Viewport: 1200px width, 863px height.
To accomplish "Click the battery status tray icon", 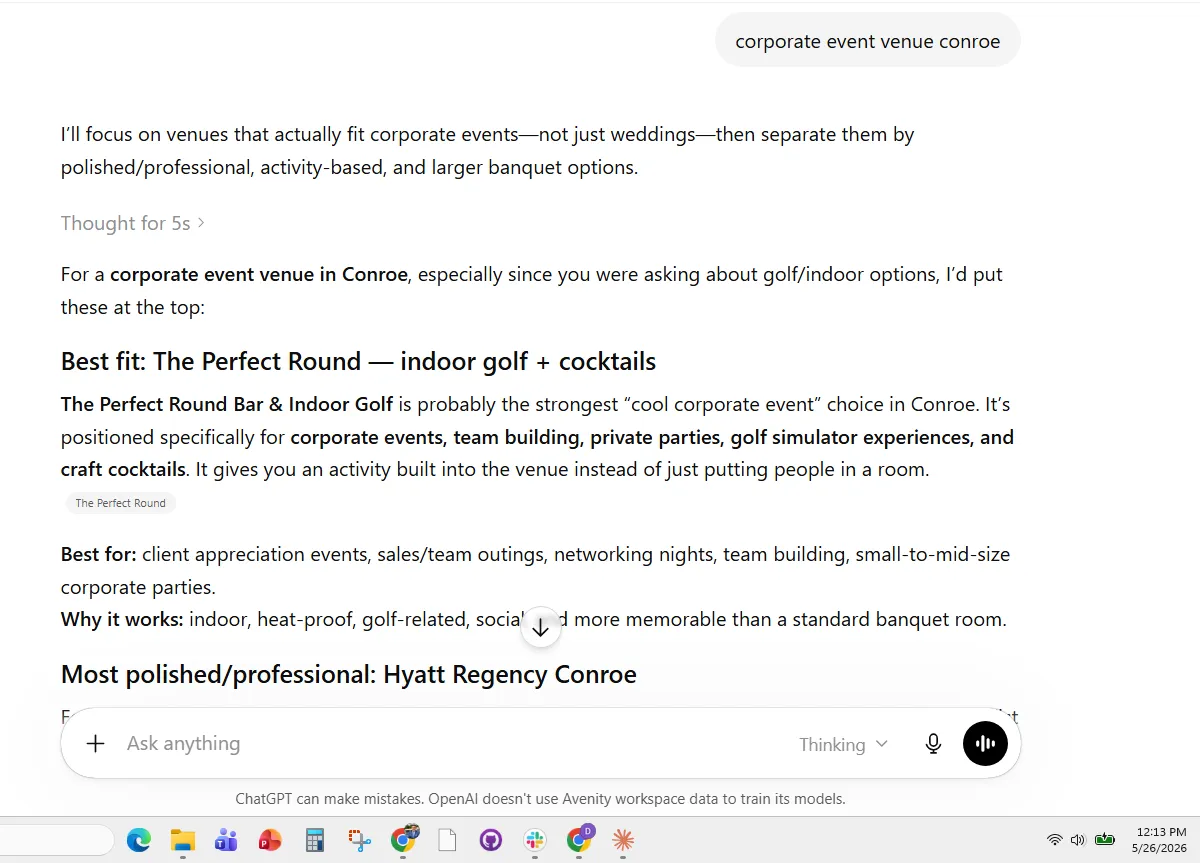I will click(1105, 840).
